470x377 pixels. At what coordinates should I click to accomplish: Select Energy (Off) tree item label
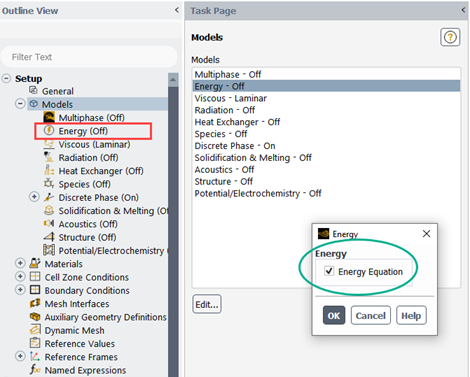(83, 131)
